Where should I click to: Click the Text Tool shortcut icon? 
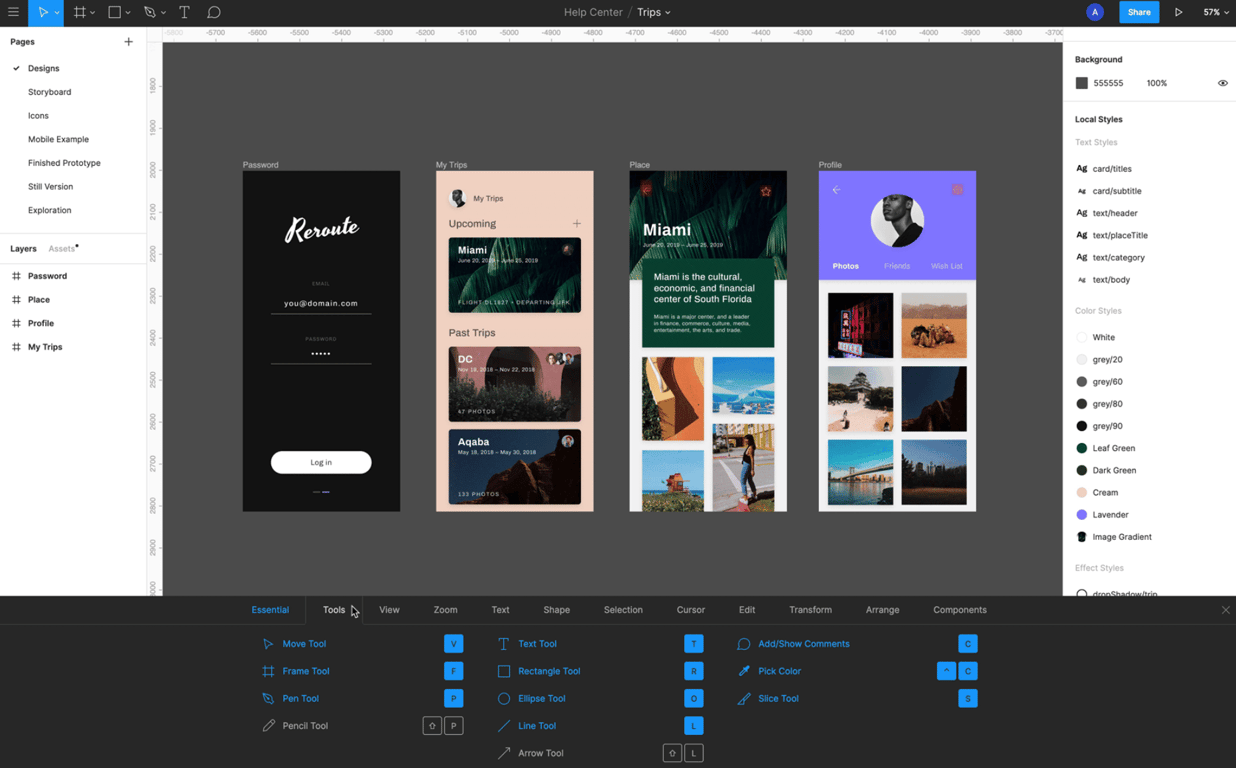pos(504,644)
